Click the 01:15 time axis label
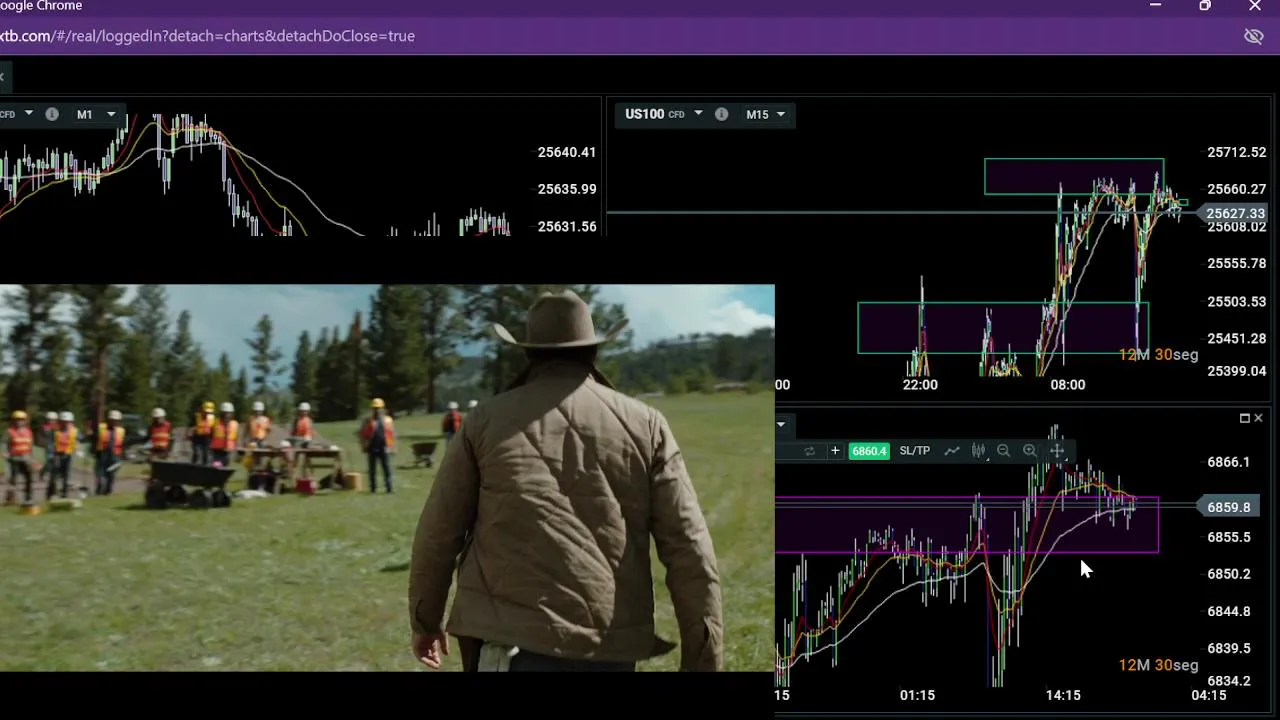 (x=917, y=695)
